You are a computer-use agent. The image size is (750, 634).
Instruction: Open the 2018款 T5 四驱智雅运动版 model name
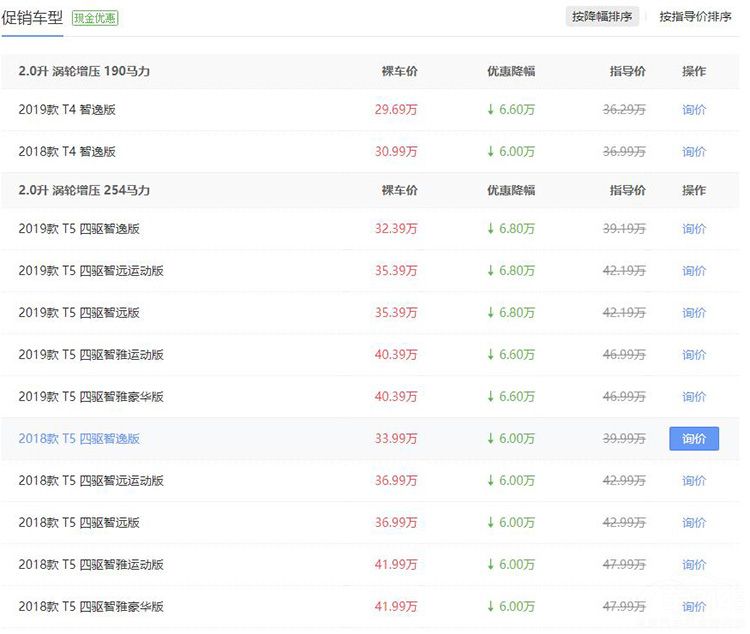[x=91, y=565]
